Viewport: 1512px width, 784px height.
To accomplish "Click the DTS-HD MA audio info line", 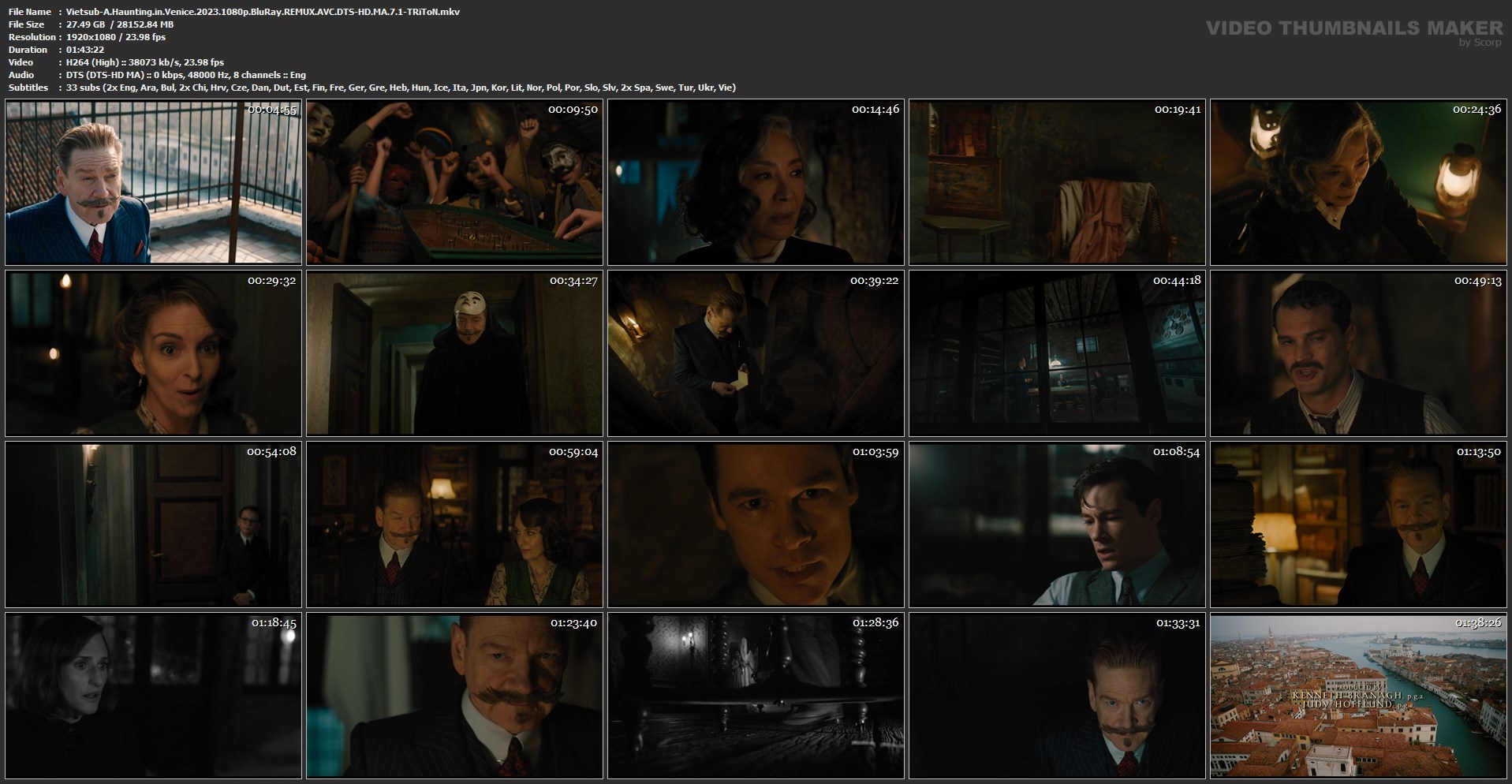I will click(x=186, y=75).
